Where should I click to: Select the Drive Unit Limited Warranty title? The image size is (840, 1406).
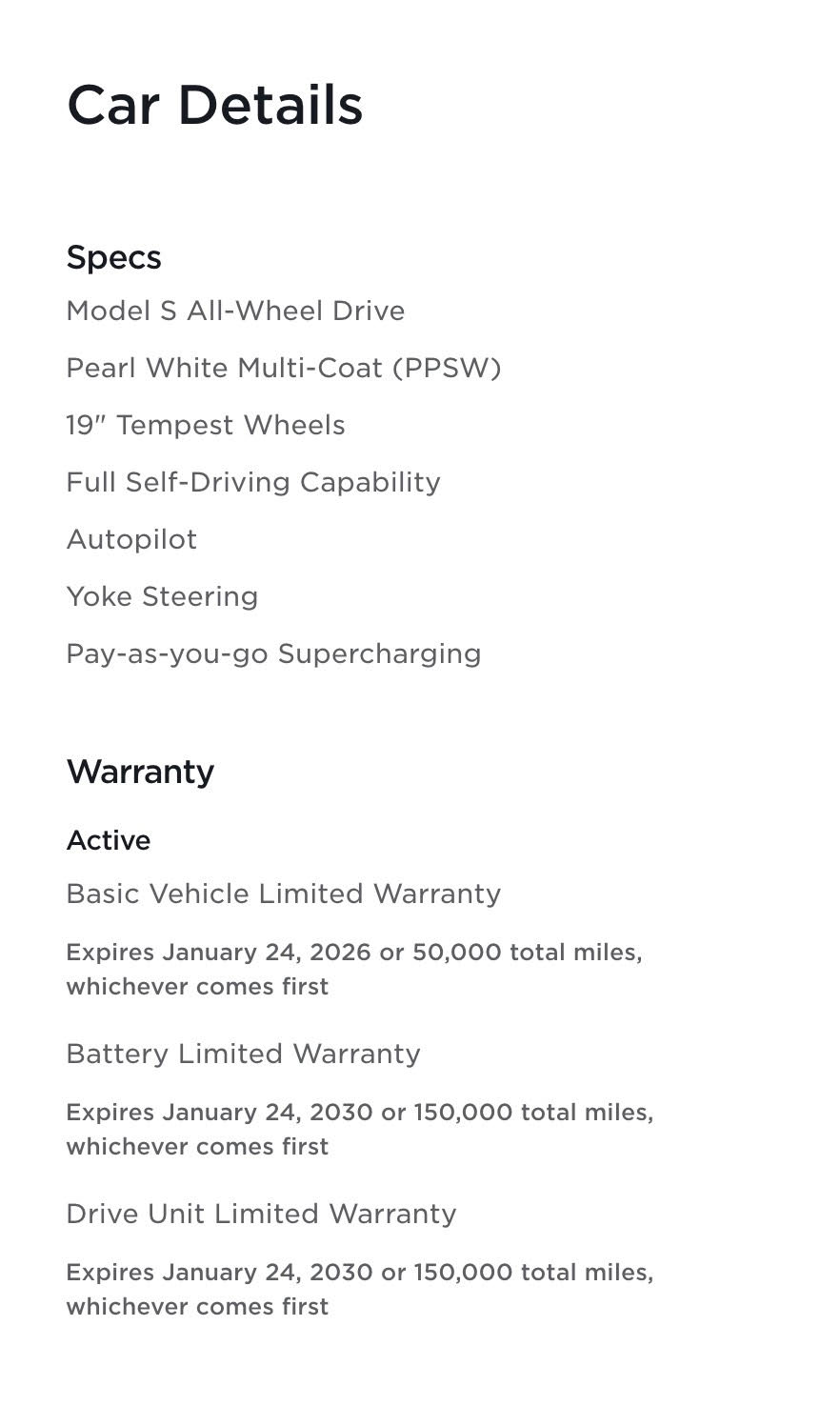click(x=261, y=1214)
